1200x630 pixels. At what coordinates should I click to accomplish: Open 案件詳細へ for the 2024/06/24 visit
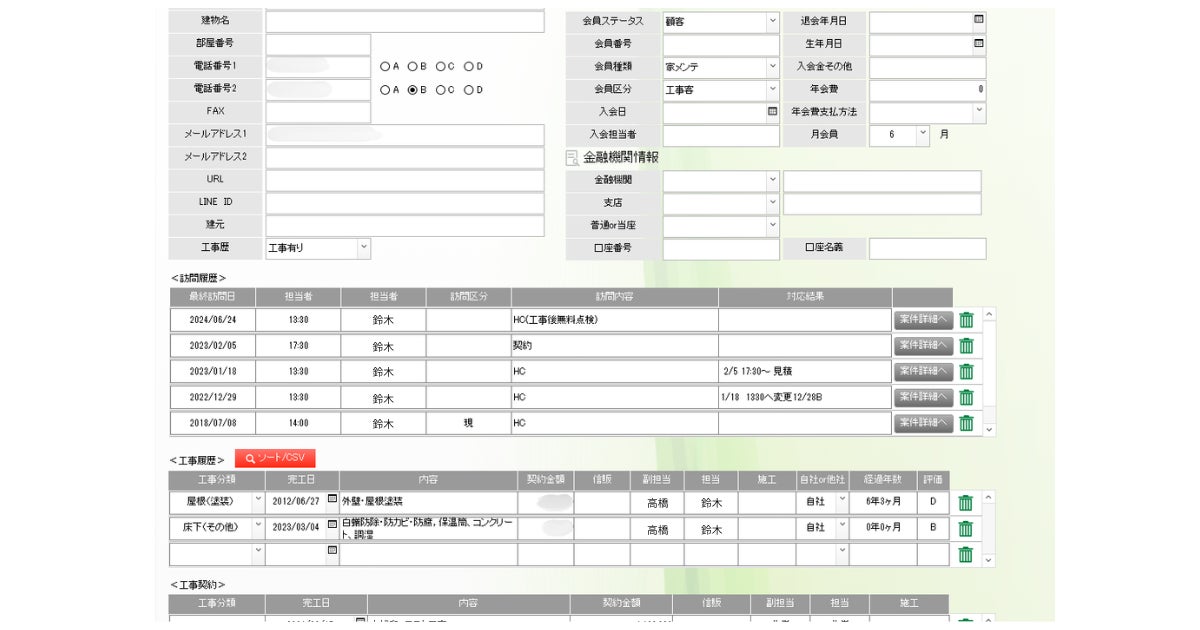coord(923,319)
